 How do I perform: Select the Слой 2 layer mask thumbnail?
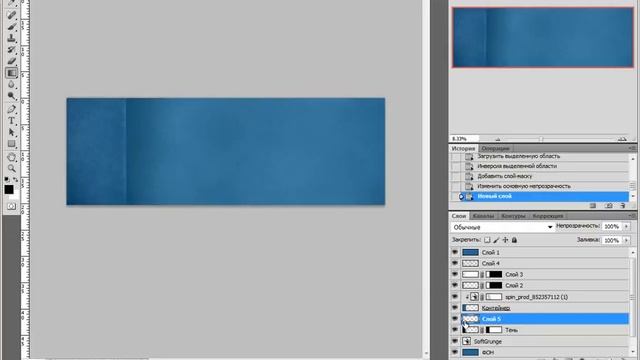[494, 285]
